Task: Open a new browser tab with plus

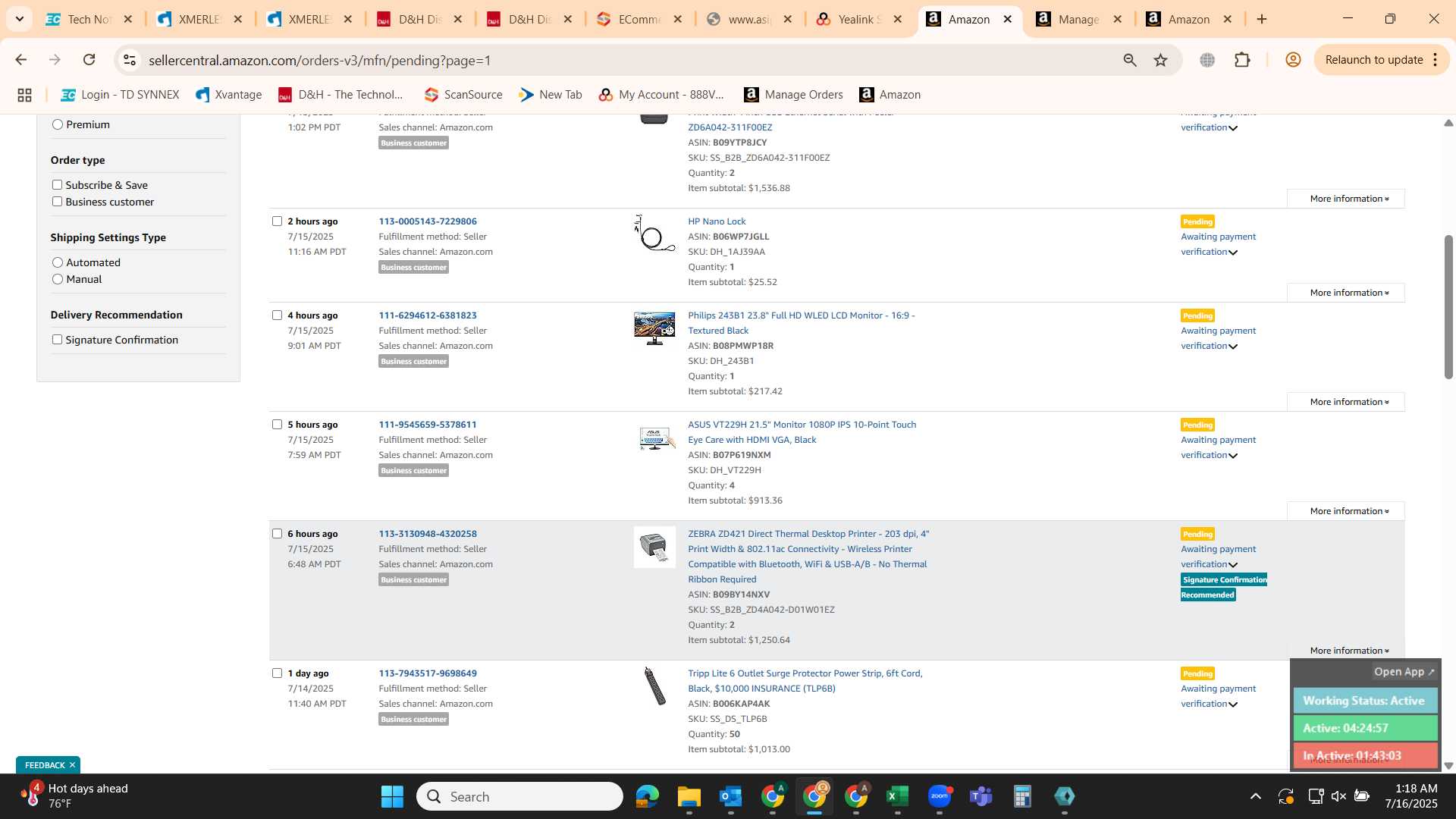Action: [1262, 19]
